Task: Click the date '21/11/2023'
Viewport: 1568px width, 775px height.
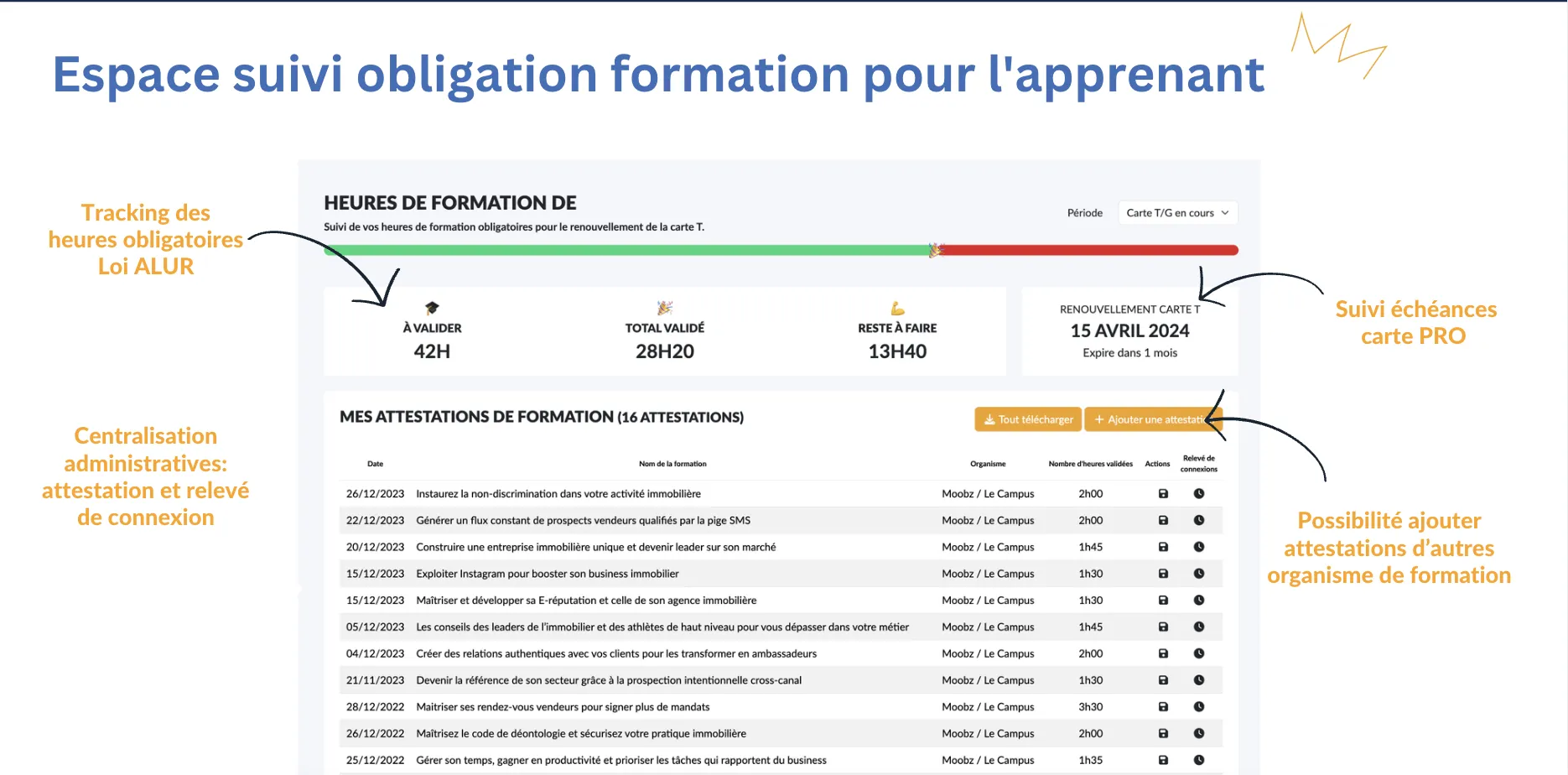Action: (375, 680)
